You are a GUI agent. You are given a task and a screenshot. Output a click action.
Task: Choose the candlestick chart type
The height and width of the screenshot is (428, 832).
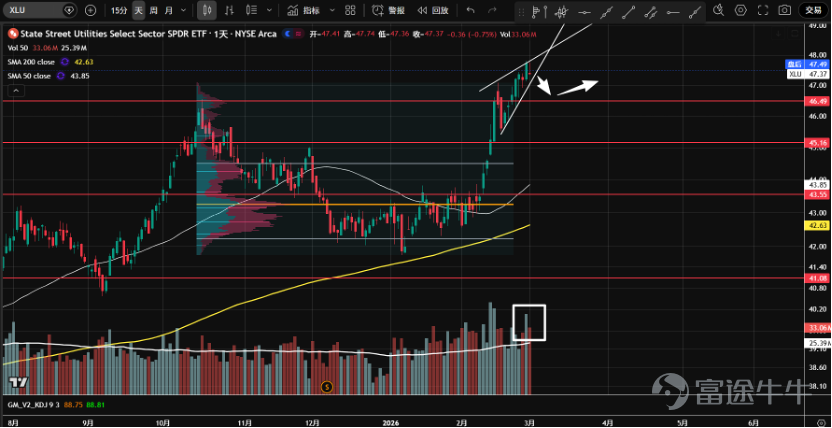207,10
